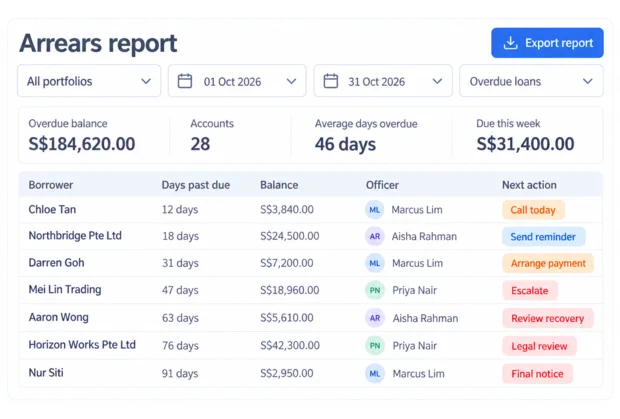620x419 pixels.
Task: Click the Arrange payment tag
Action: (548, 263)
